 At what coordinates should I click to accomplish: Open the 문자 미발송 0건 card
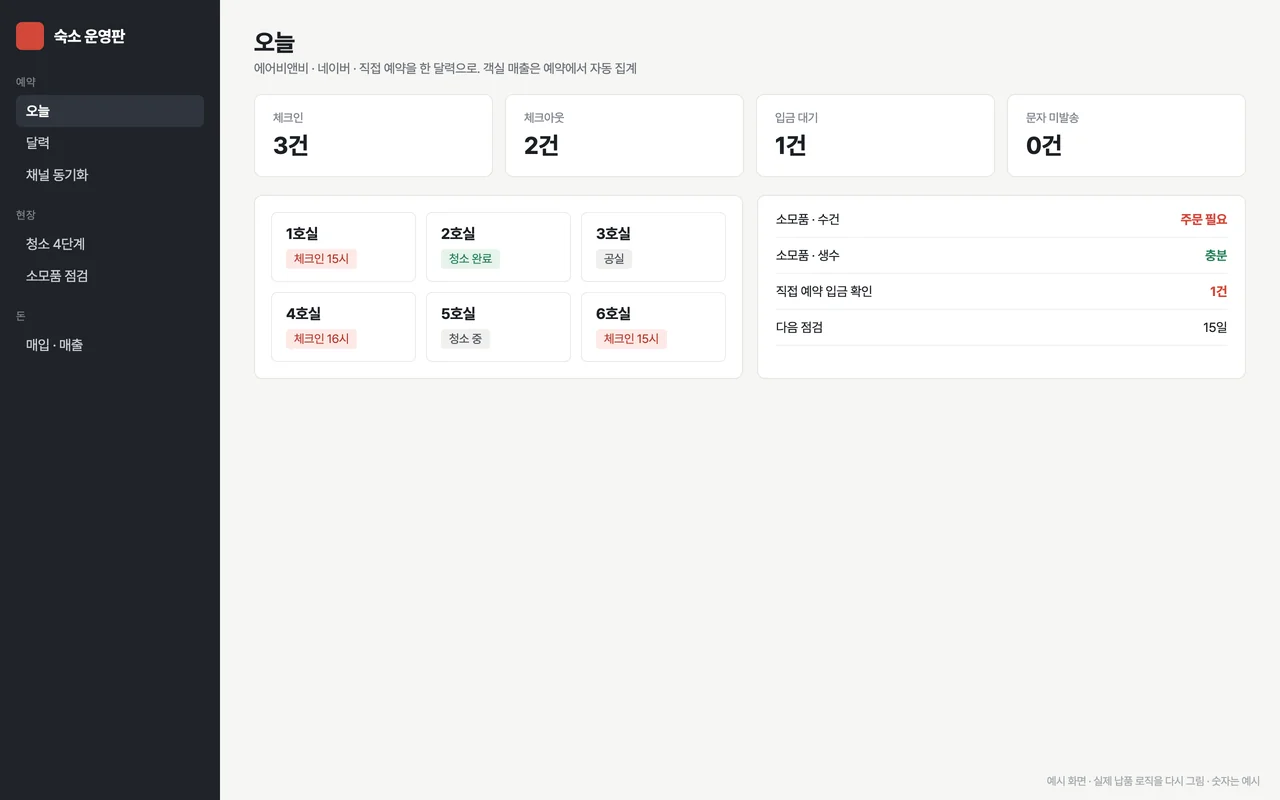click(1126, 136)
